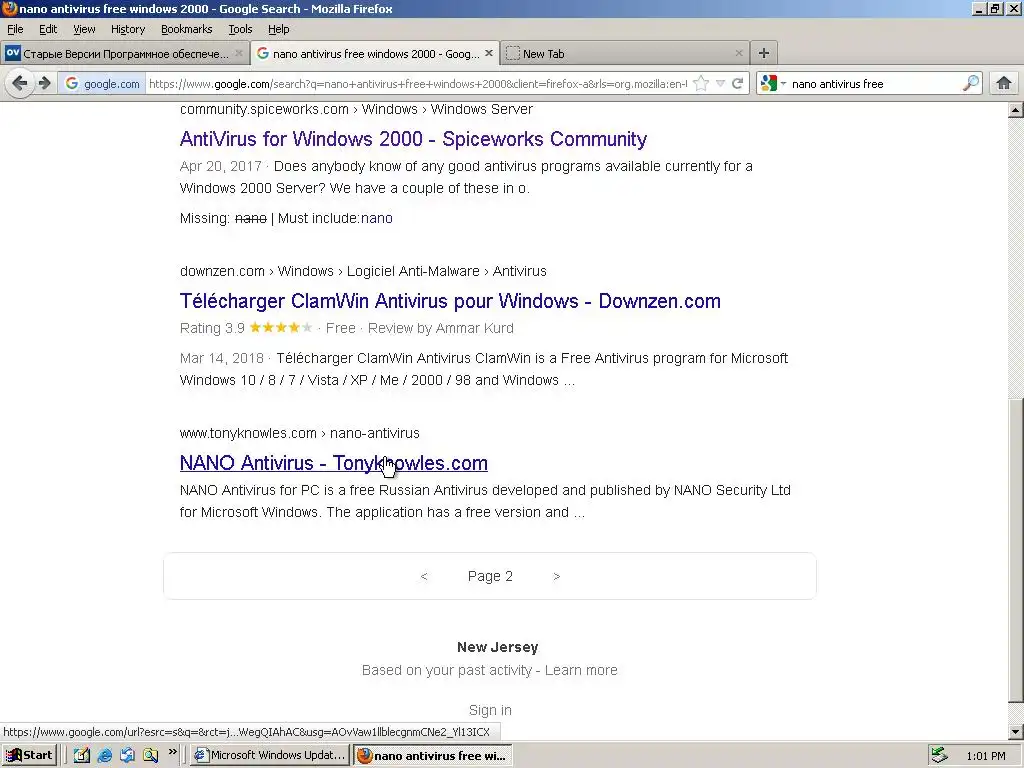Click the Show Desktop quick launch icon
Screen dimensions: 1024x768
tap(82, 756)
